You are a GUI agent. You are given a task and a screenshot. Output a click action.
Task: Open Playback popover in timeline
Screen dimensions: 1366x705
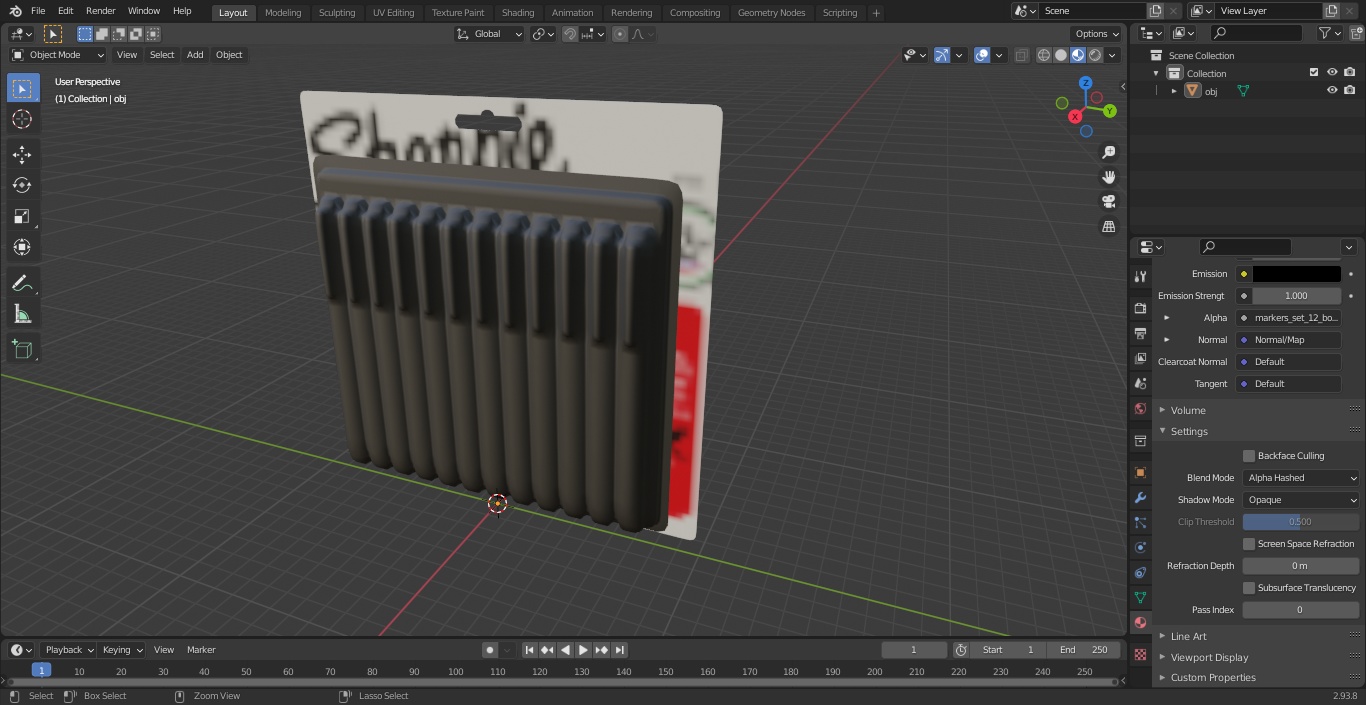coord(70,650)
